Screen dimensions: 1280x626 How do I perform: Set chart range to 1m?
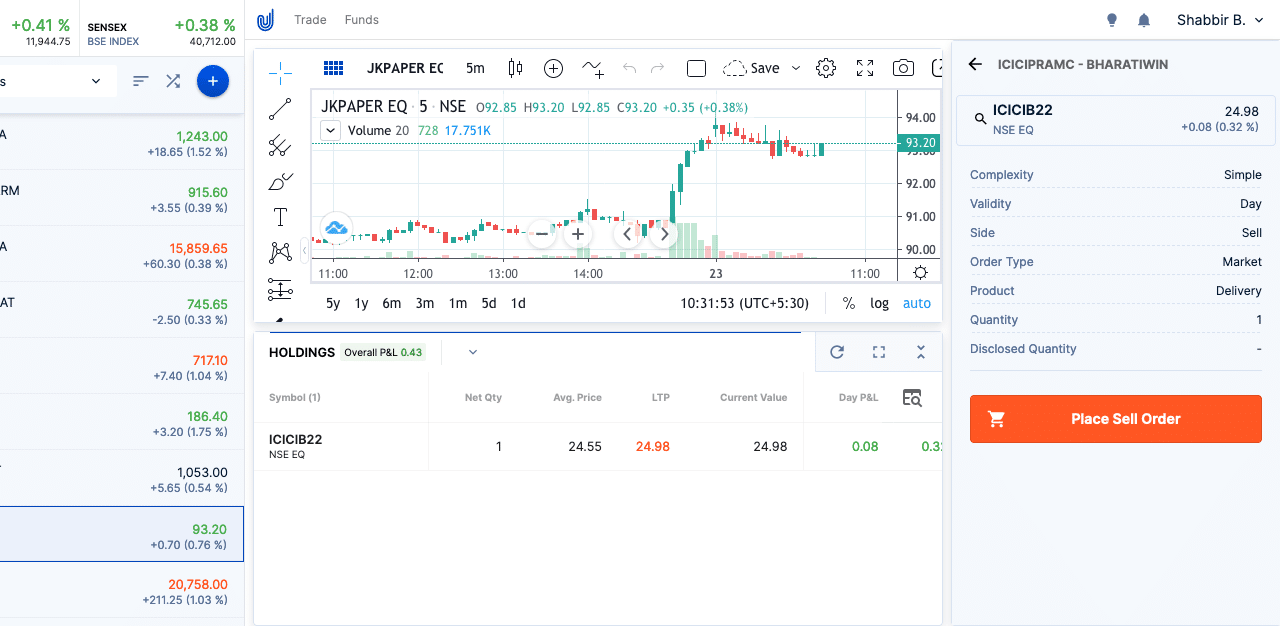click(x=457, y=303)
